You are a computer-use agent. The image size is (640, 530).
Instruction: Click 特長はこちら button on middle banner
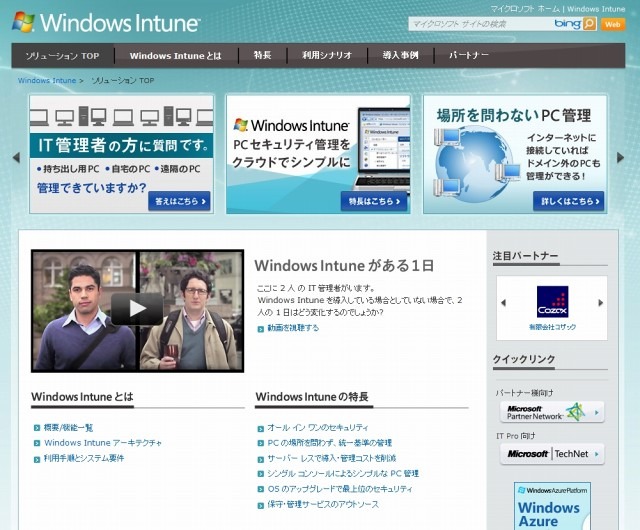374,201
